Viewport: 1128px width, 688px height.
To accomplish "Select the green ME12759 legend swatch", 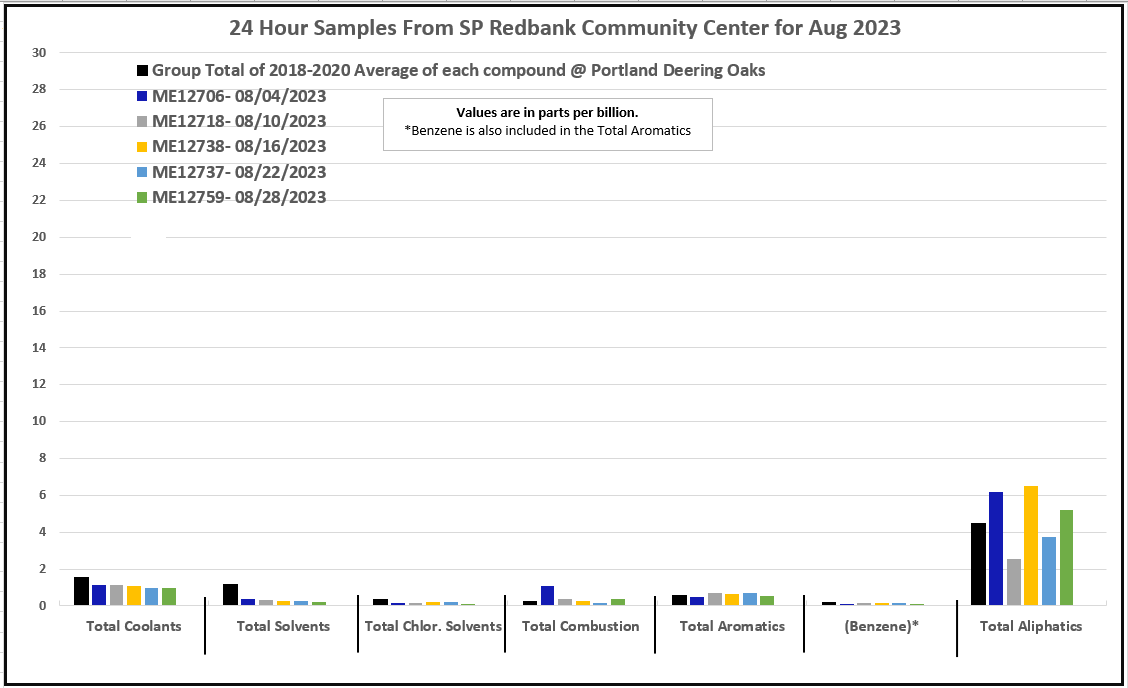I will (143, 198).
